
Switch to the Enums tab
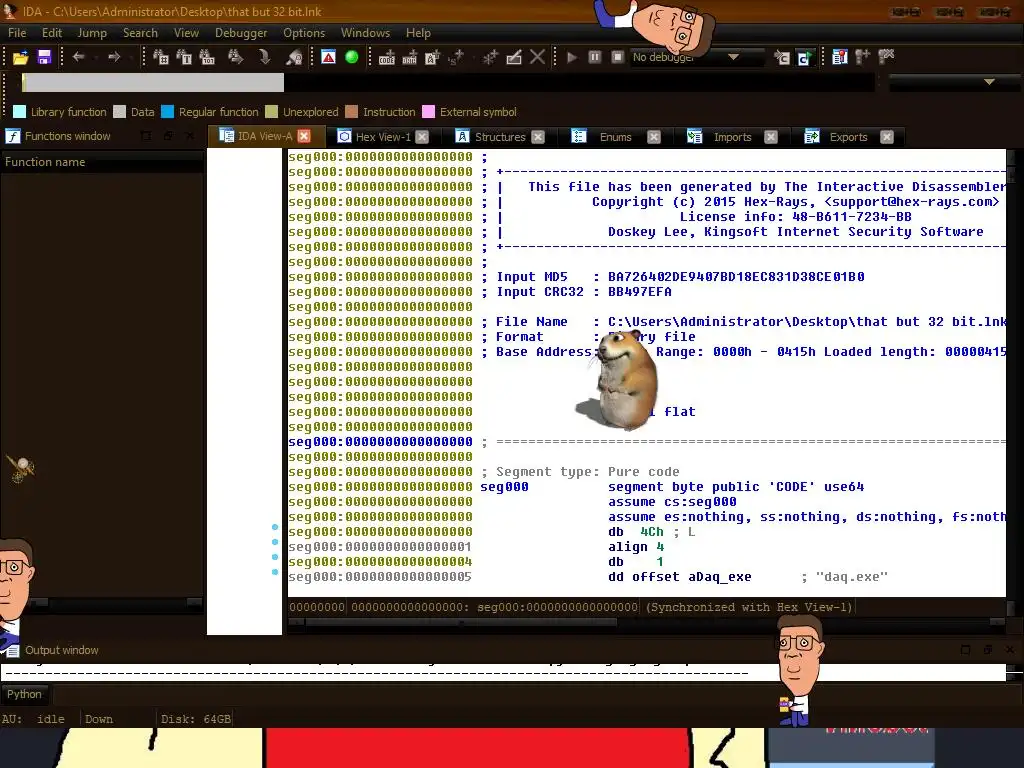coord(615,136)
